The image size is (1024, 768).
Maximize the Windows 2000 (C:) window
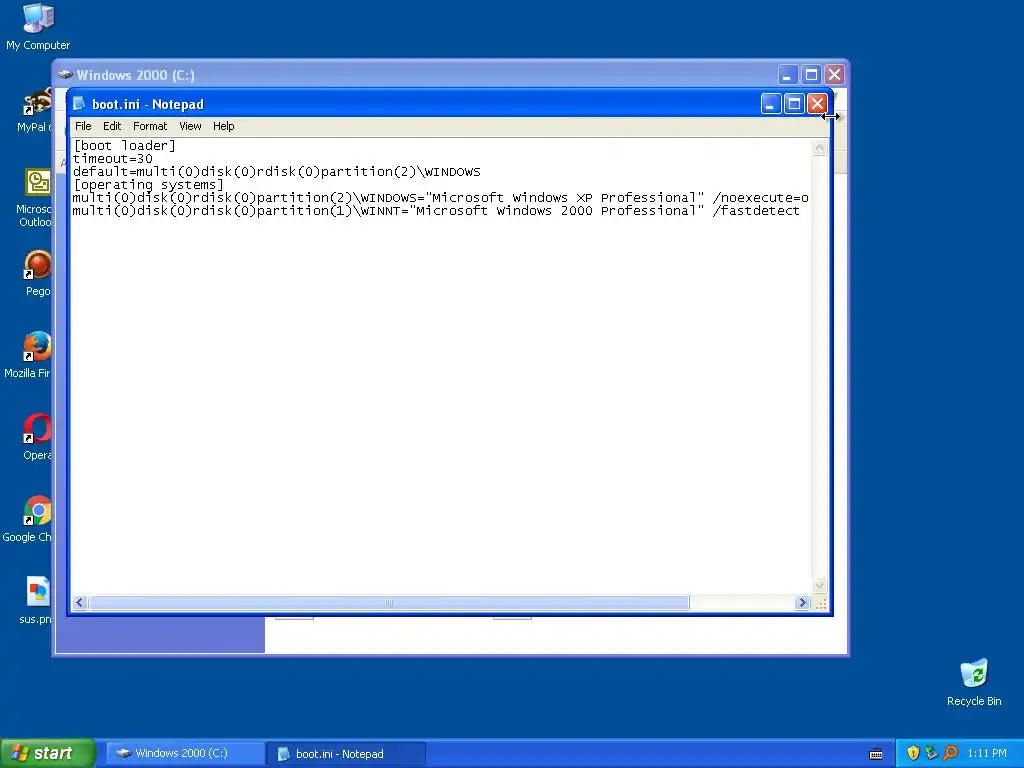[x=811, y=74]
